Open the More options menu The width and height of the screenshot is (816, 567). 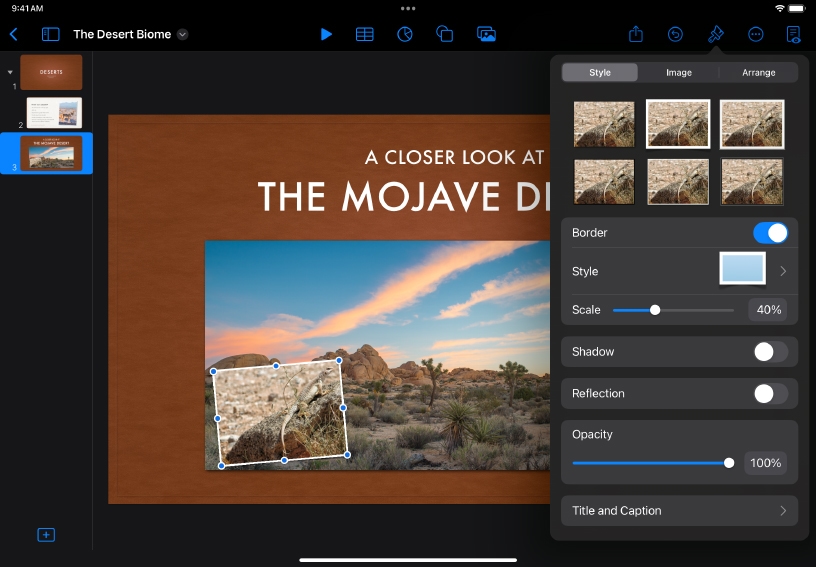pyautogui.click(x=755, y=34)
